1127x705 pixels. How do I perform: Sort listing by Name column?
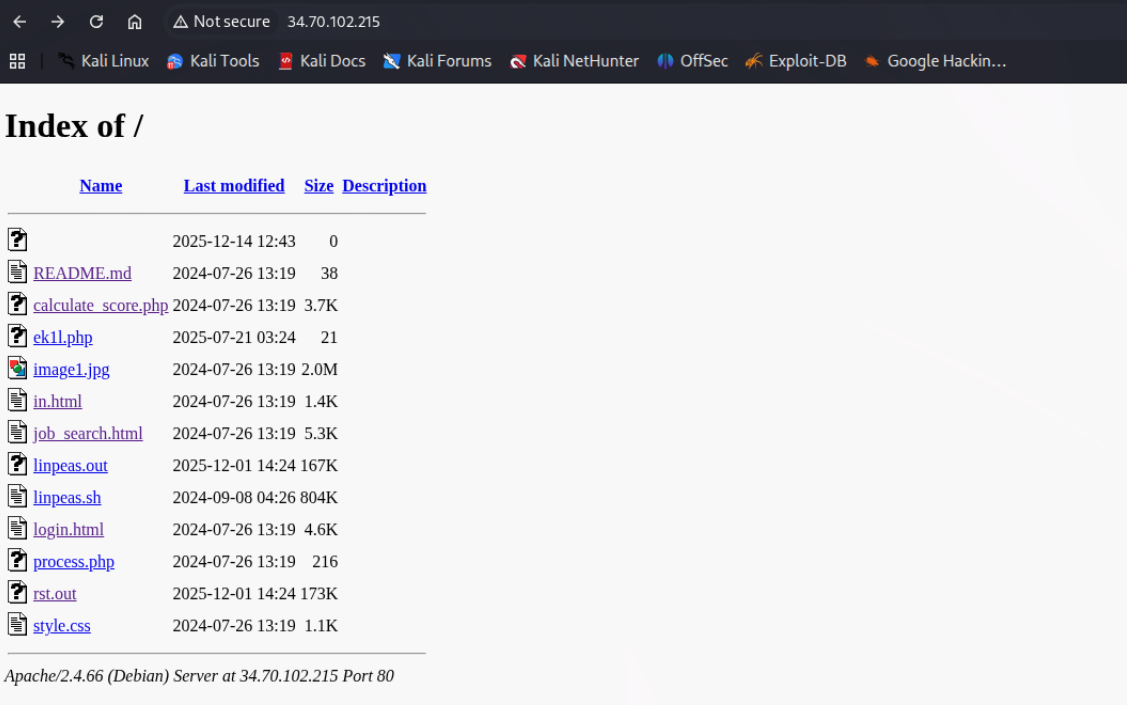point(101,186)
